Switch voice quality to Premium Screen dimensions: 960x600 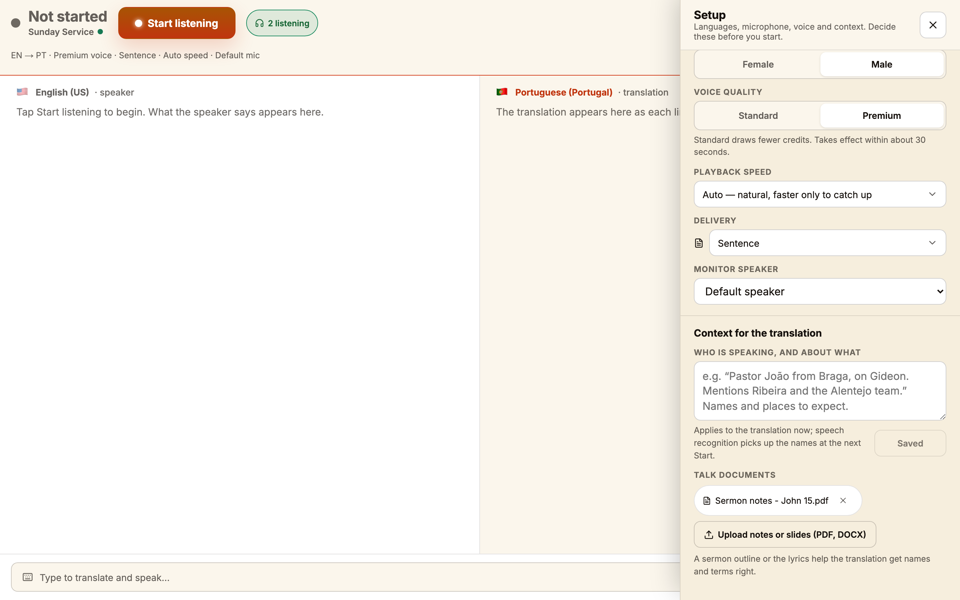click(x=881, y=116)
